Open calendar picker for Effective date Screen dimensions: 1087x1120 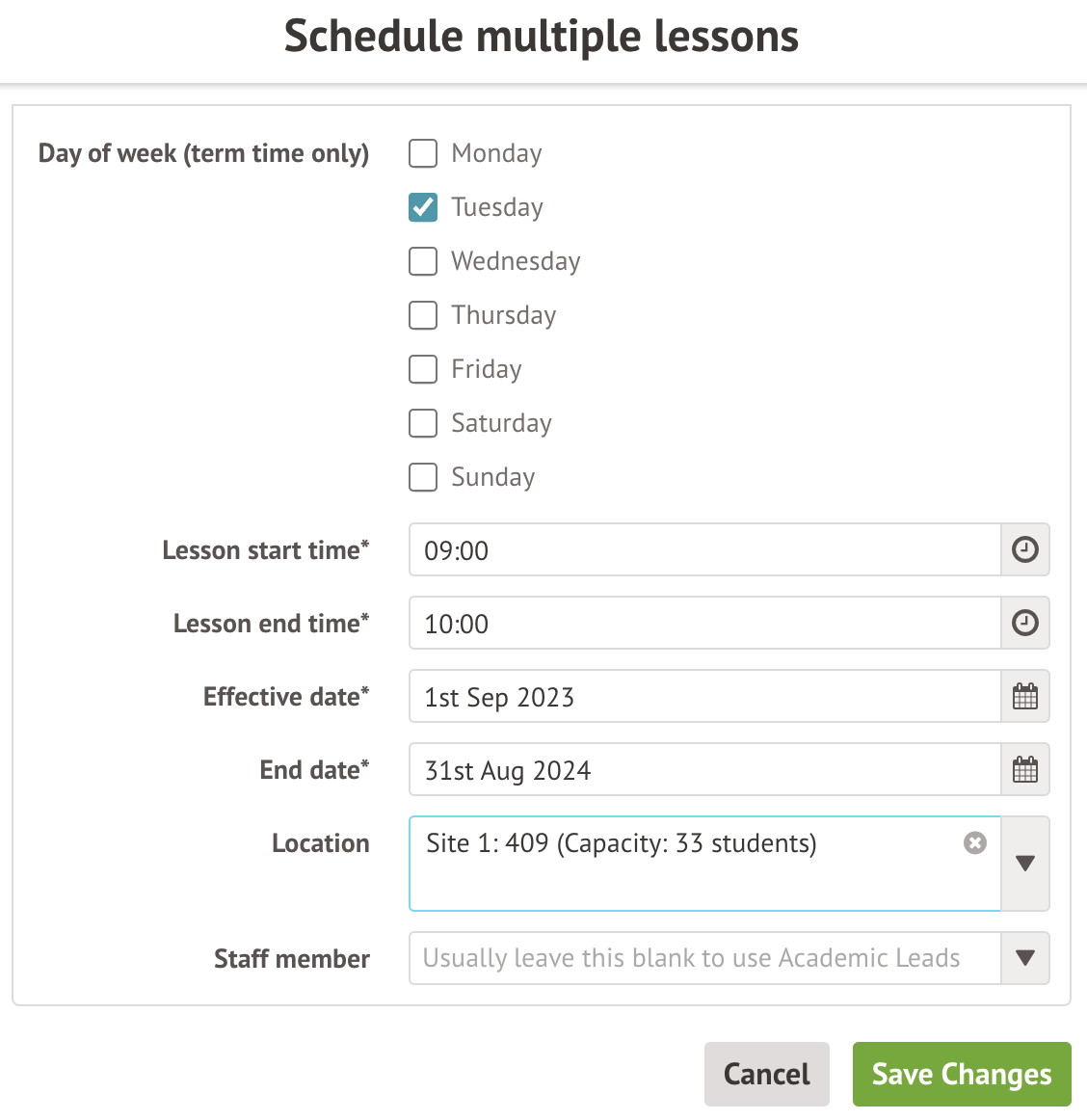pyautogui.click(x=1025, y=697)
